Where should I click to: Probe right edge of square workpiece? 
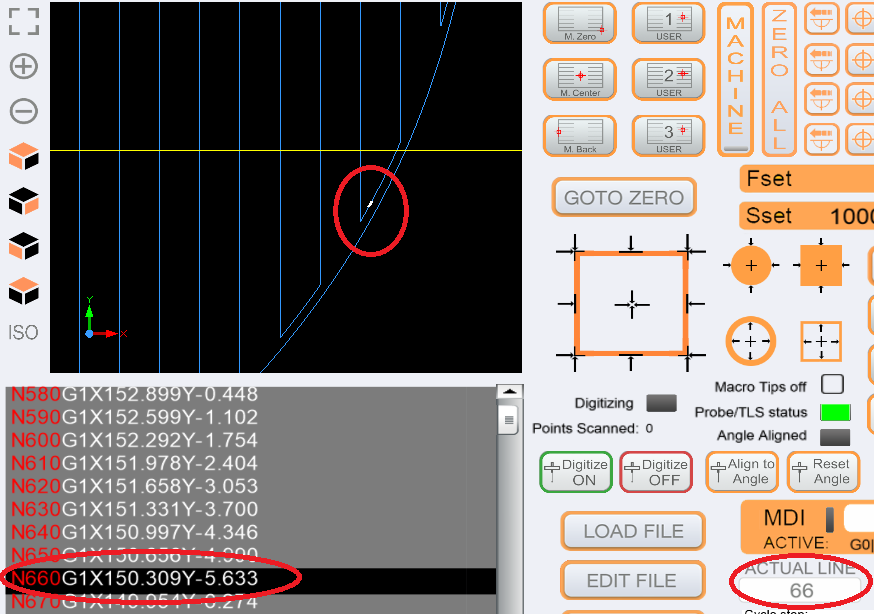pyautogui.click(x=693, y=304)
